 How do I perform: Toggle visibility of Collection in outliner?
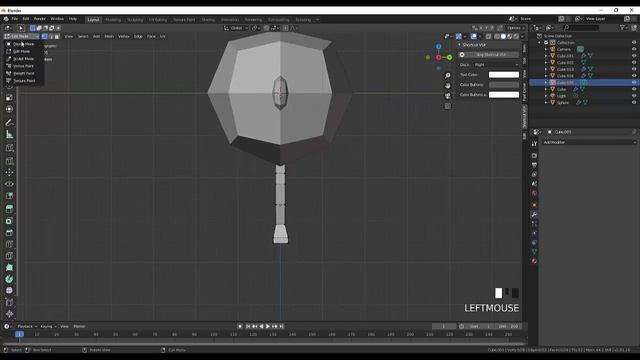[x=634, y=42]
